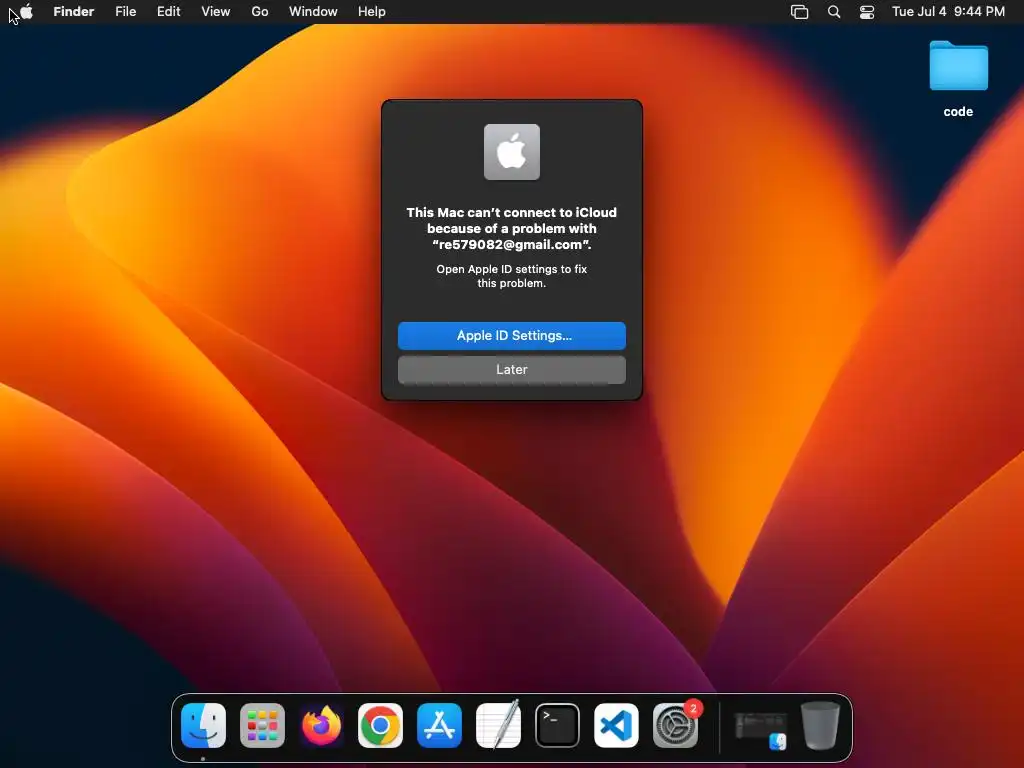
Task: Launch Google Chrome from the Dock
Action: coord(380,726)
